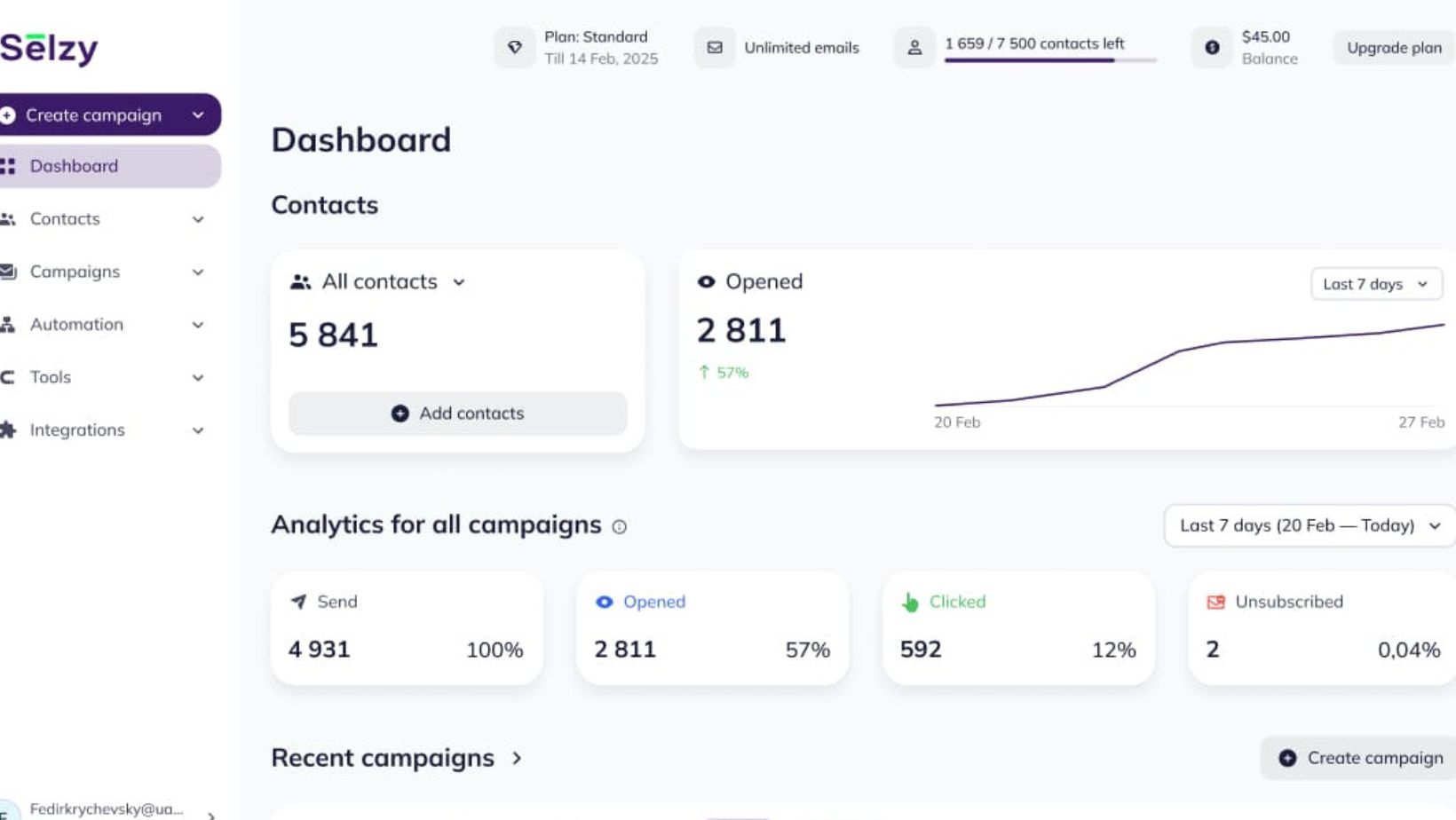The height and width of the screenshot is (820, 1456).
Task: Click the 27 Feb chart axis label
Action: coord(1421,422)
